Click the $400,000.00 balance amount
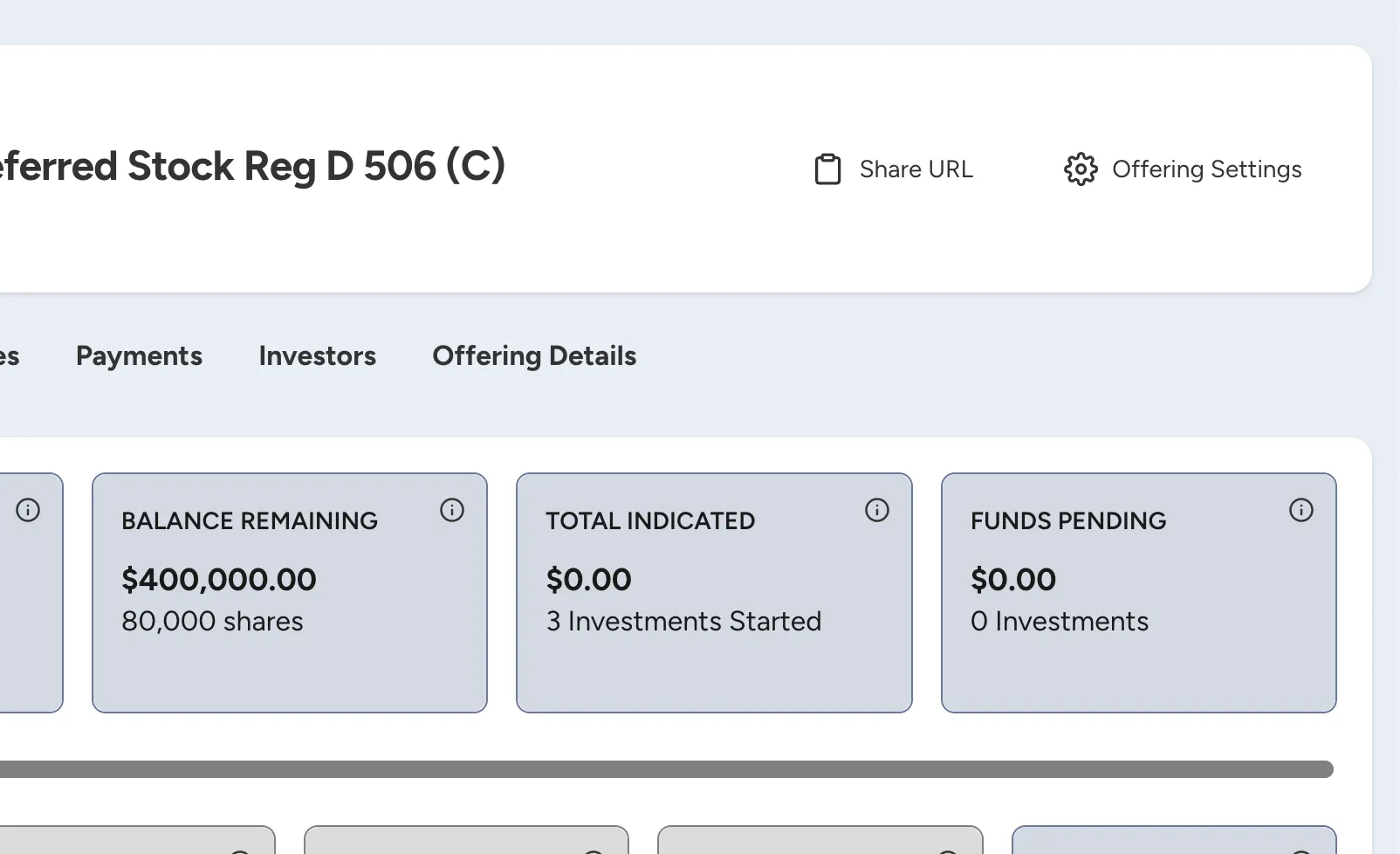 (219, 580)
